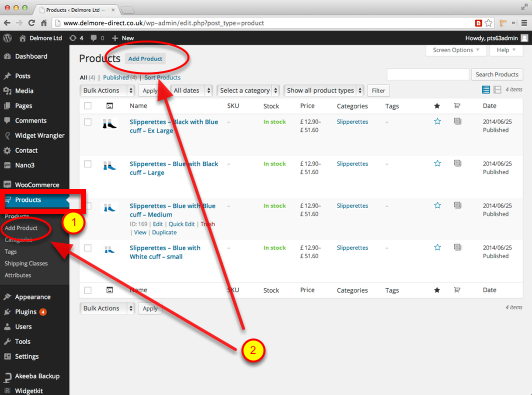Expand the Select a category dropdown

(248, 91)
